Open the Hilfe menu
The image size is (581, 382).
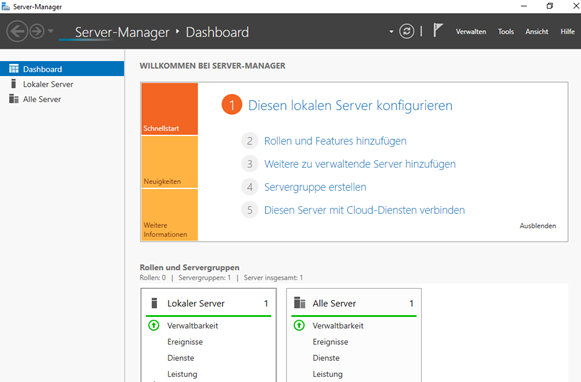pos(567,32)
